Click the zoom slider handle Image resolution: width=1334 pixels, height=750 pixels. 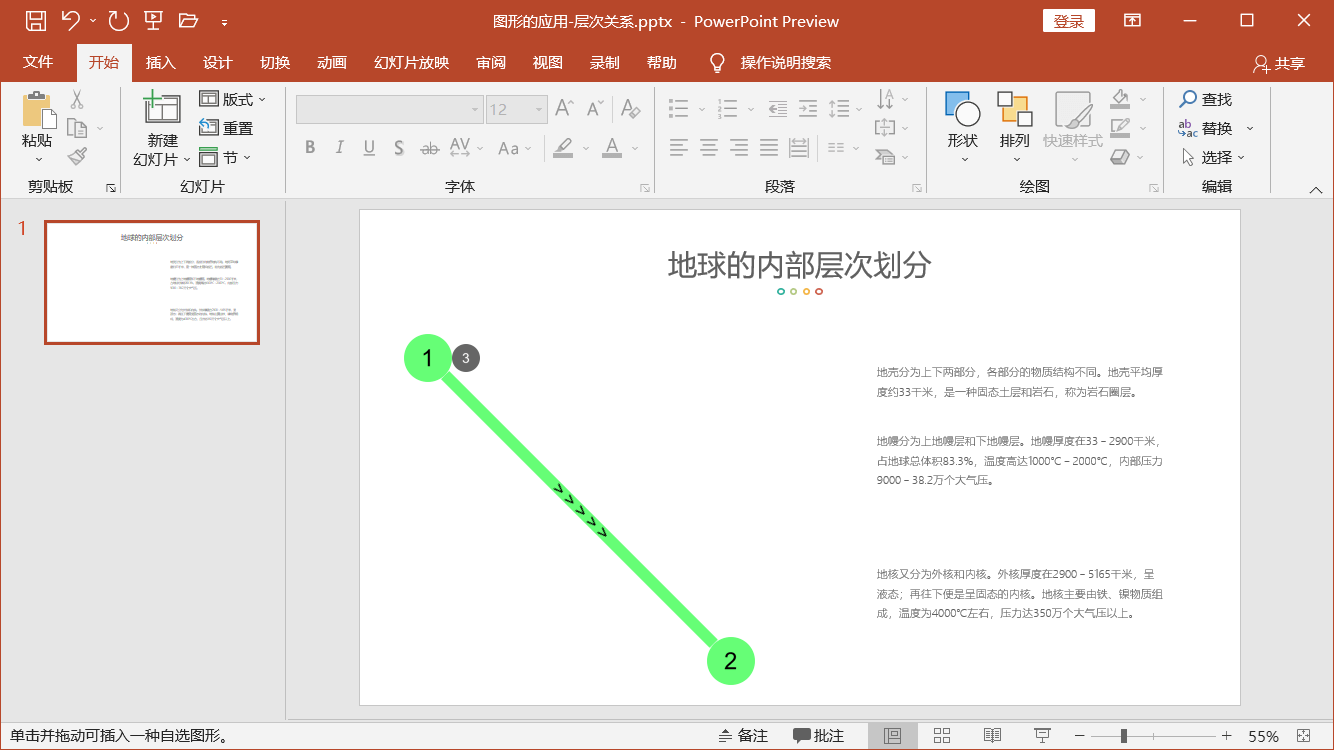coord(1124,736)
